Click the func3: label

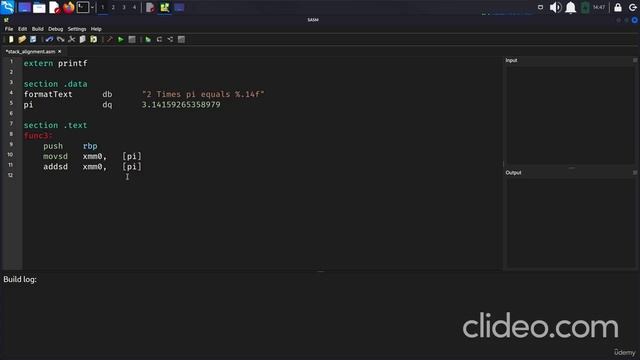pyautogui.click(x=38, y=136)
